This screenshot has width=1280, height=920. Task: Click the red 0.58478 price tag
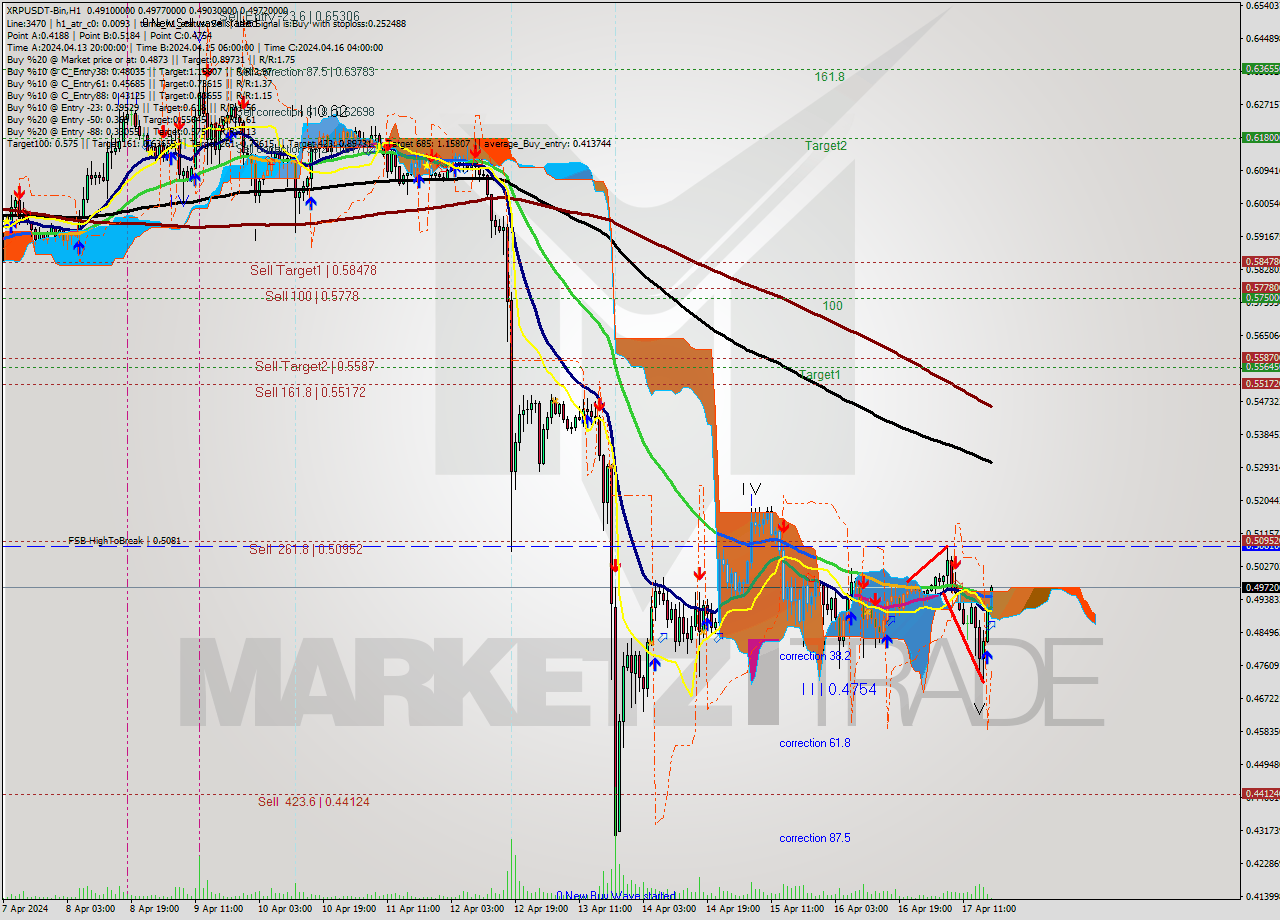pyautogui.click(x=1260, y=262)
